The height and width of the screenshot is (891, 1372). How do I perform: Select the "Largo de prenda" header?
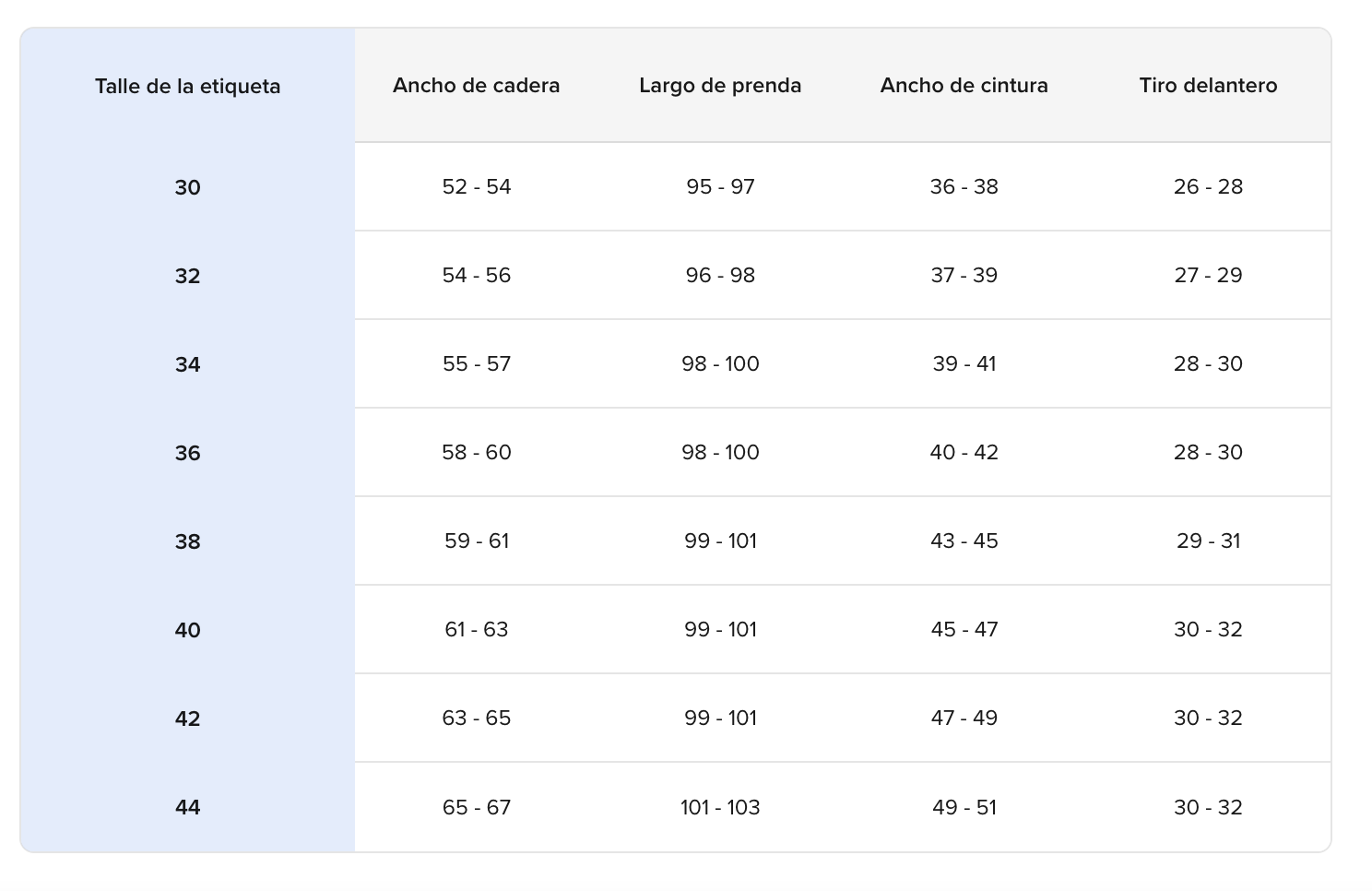click(720, 86)
